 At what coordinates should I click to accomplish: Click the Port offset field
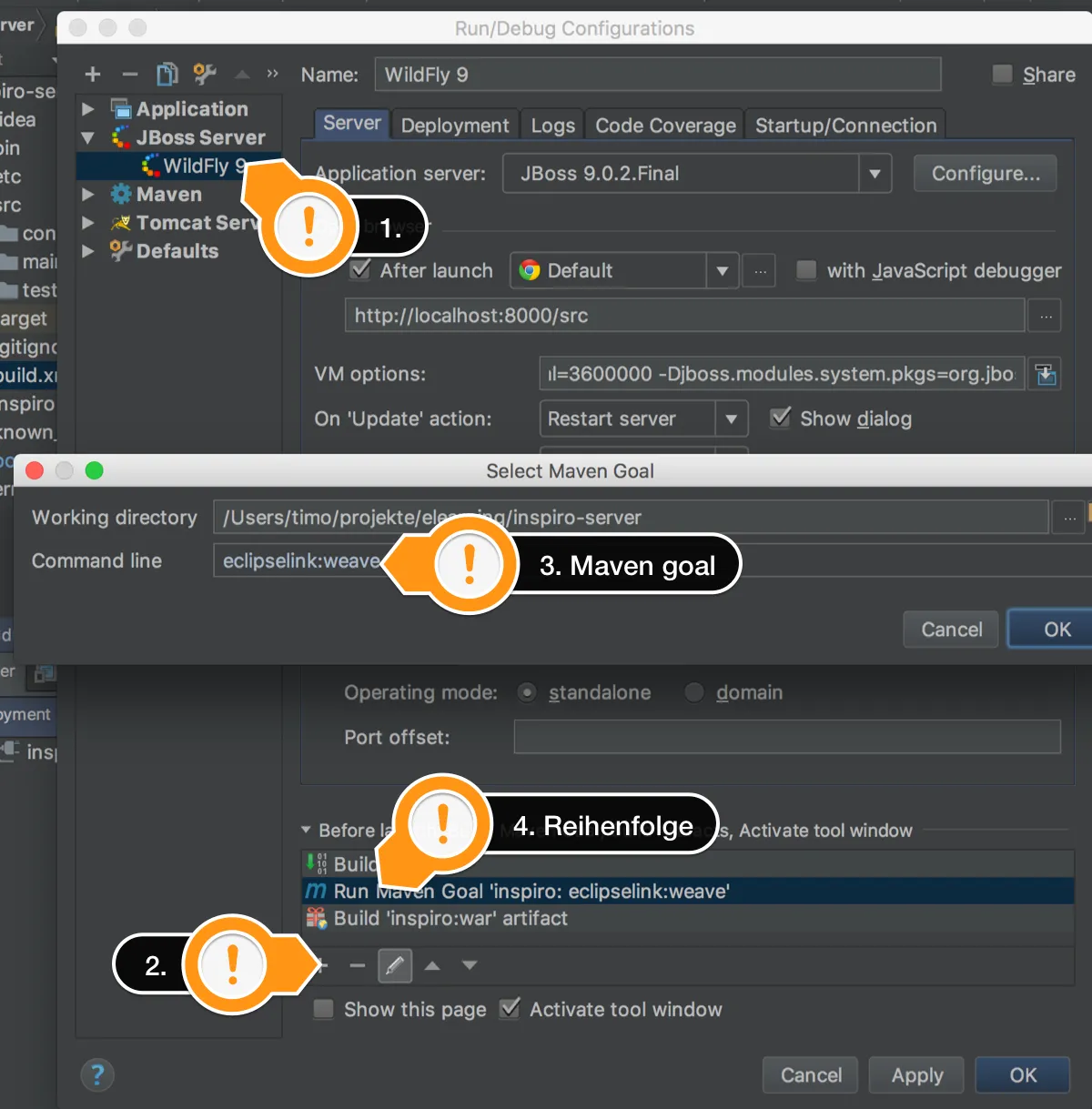click(787, 737)
